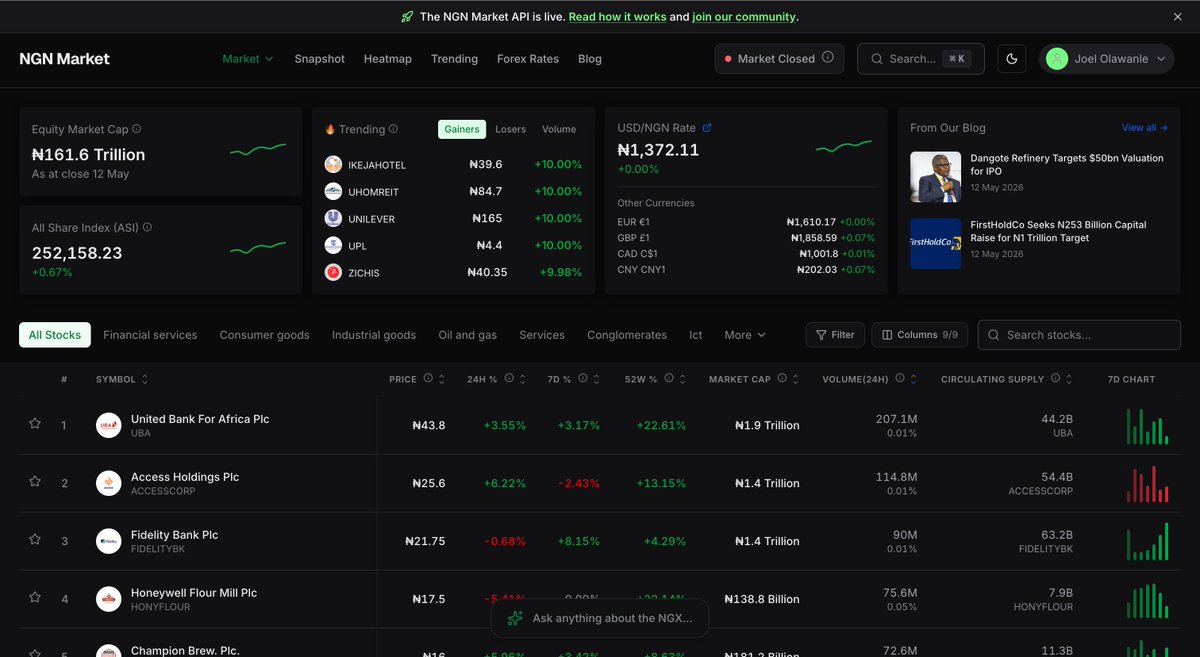The height and width of the screenshot is (657, 1200).
Task: Click the info icon beside Trending
Action: (x=393, y=129)
